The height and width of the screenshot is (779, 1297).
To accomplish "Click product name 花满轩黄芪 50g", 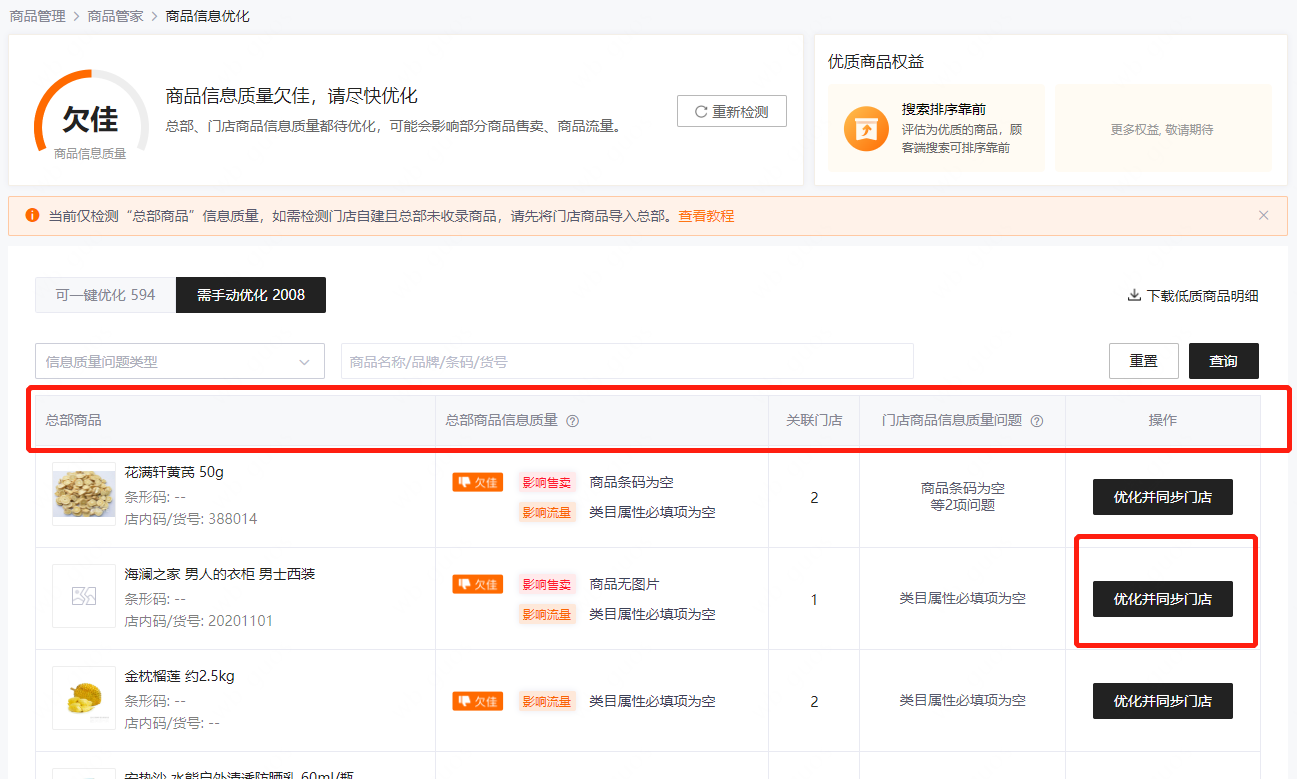I will pos(175,471).
